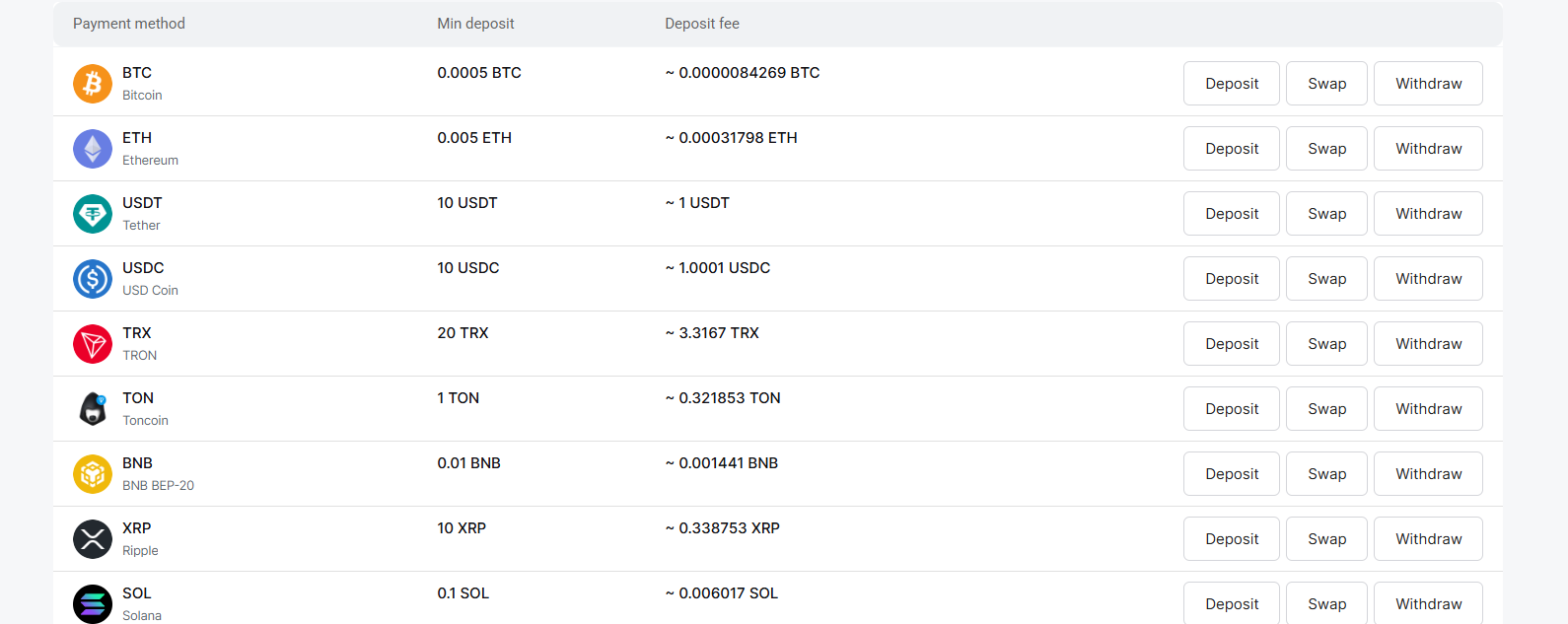Click the Toncoin icon

pyautogui.click(x=93, y=409)
